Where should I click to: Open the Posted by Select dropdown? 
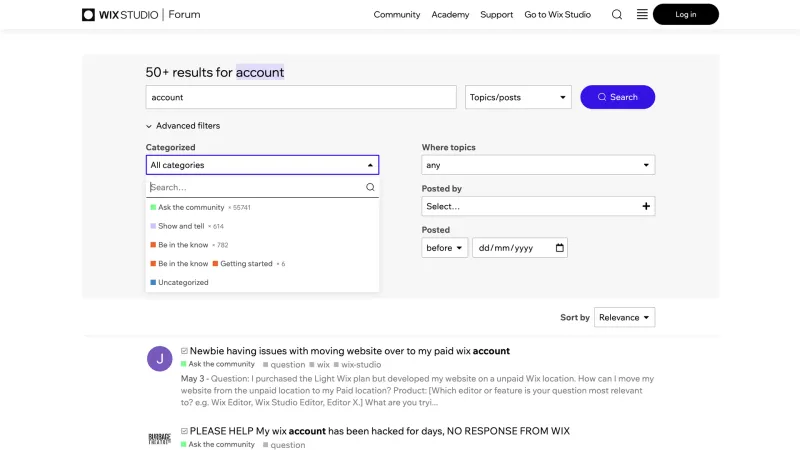tap(538, 206)
